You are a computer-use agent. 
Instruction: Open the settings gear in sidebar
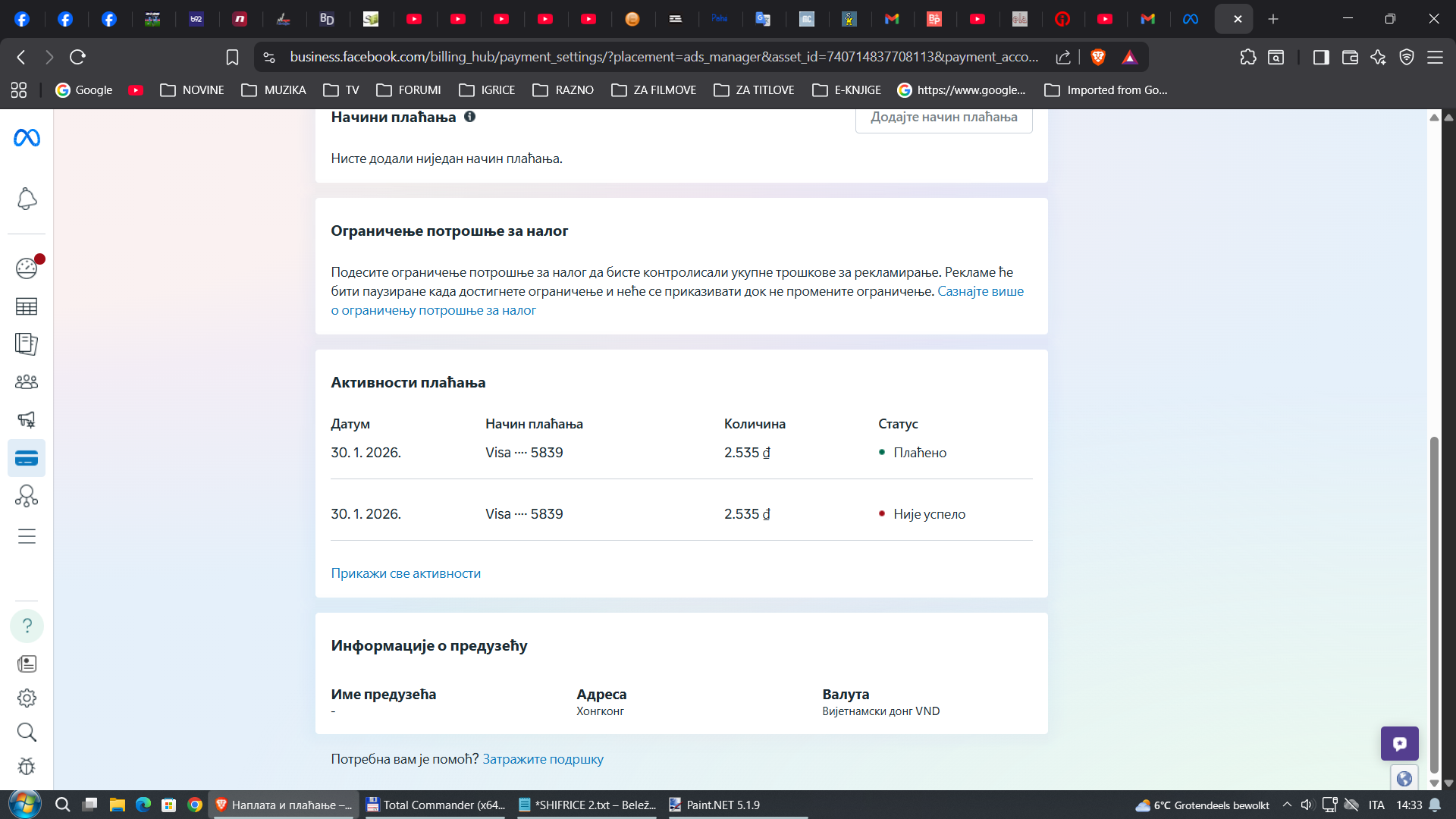tap(27, 698)
